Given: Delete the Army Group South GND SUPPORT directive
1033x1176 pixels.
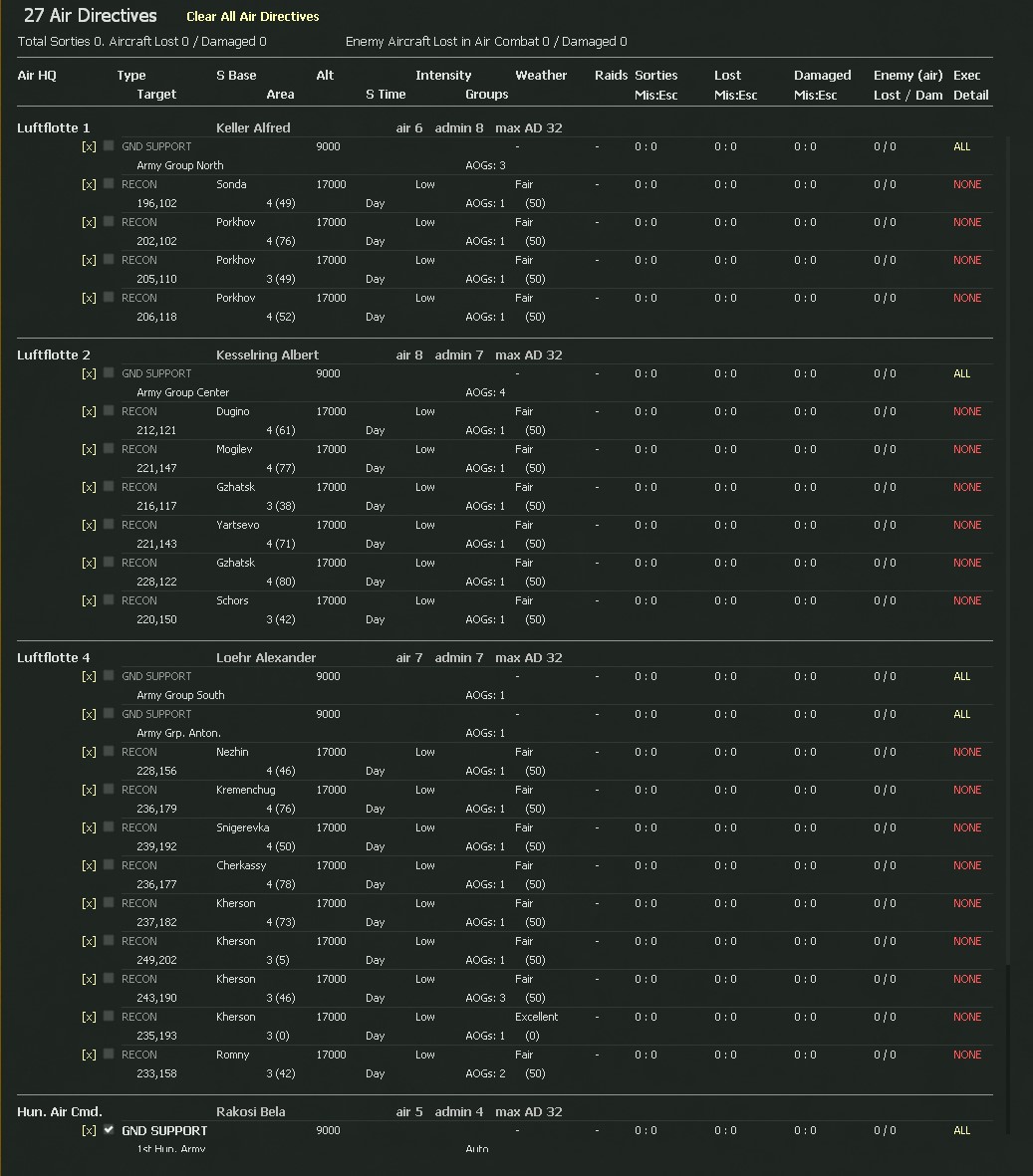Looking at the screenshot, I should click(x=89, y=676).
